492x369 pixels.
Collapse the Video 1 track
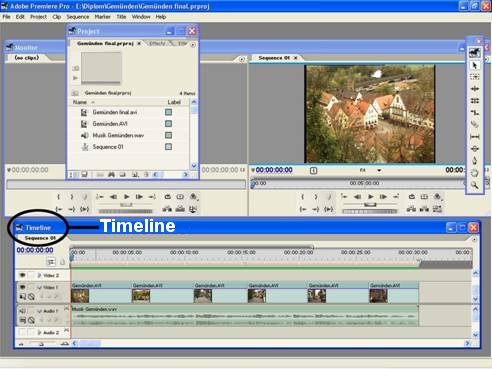39,287
